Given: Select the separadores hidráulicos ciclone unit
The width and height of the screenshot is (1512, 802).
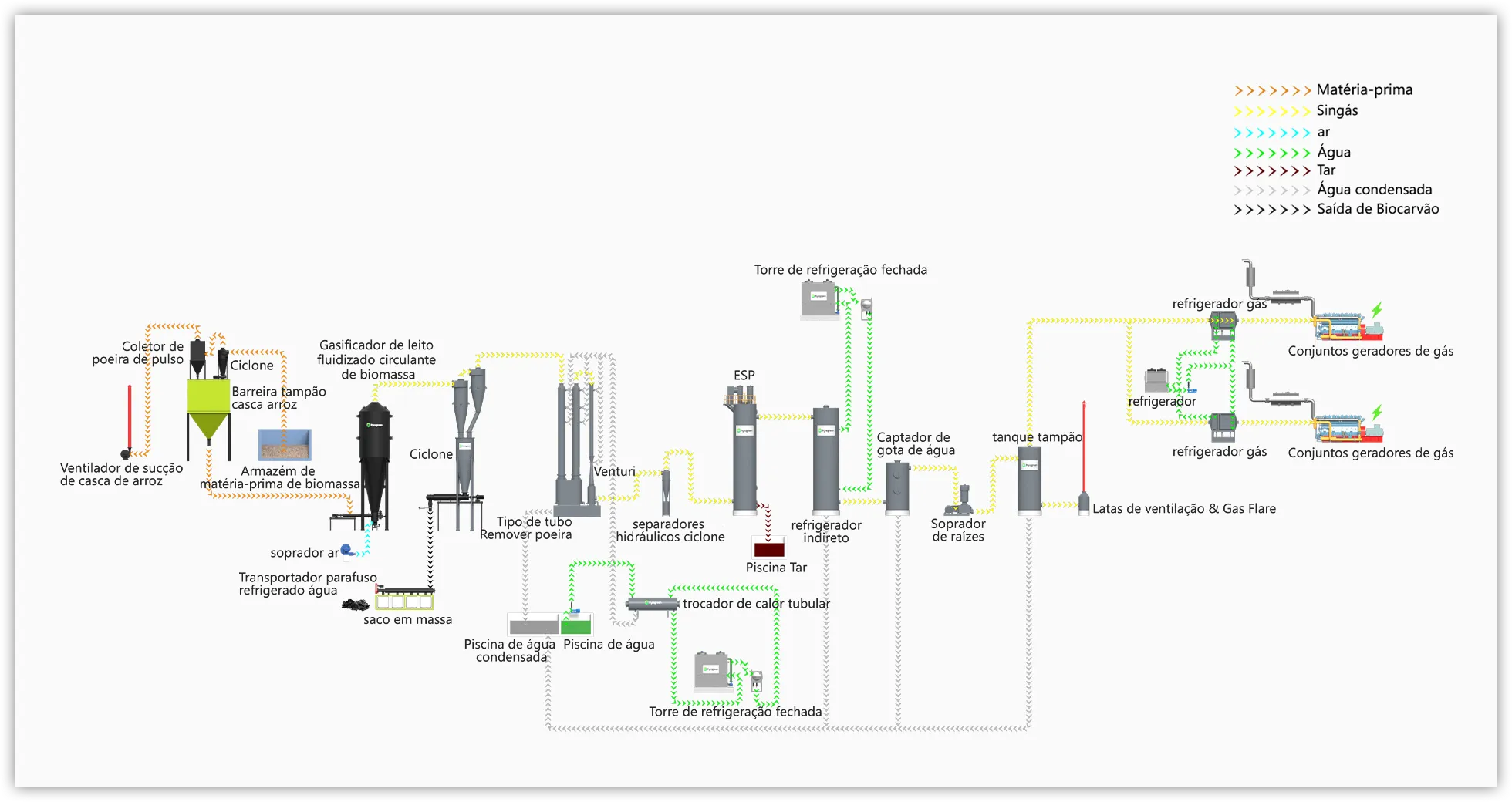Looking at the screenshot, I should [666, 492].
